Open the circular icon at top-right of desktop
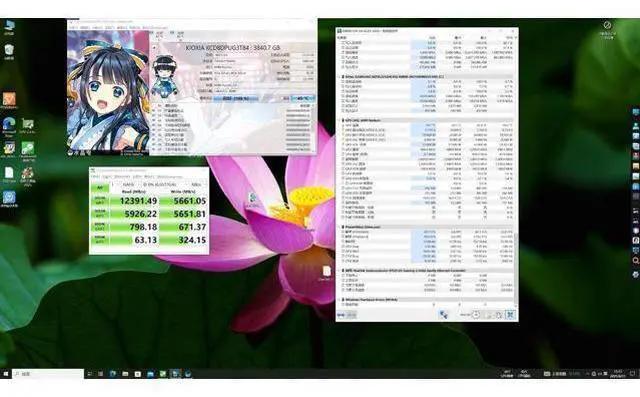The width and height of the screenshot is (640, 397). coord(607,29)
